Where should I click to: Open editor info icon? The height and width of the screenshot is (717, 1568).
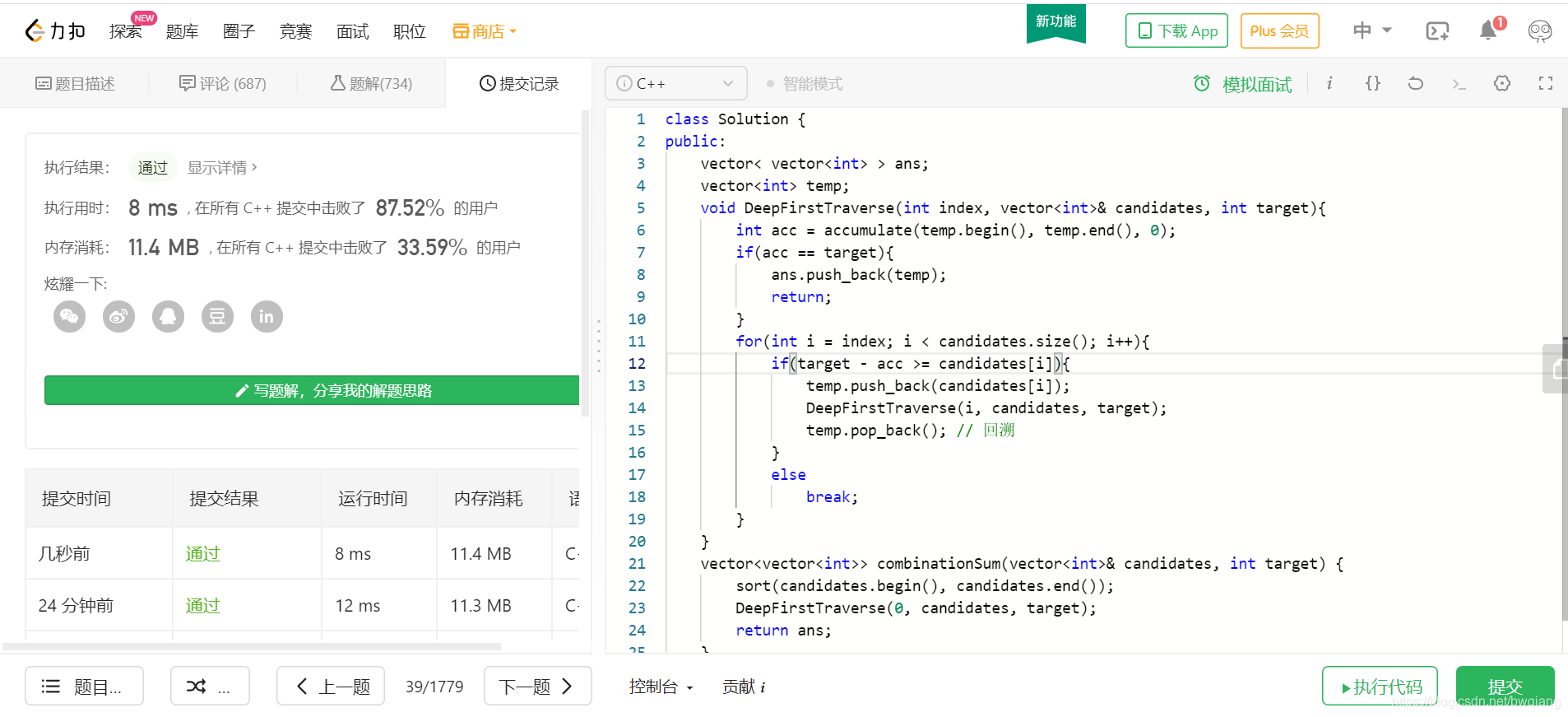(x=1329, y=83)
